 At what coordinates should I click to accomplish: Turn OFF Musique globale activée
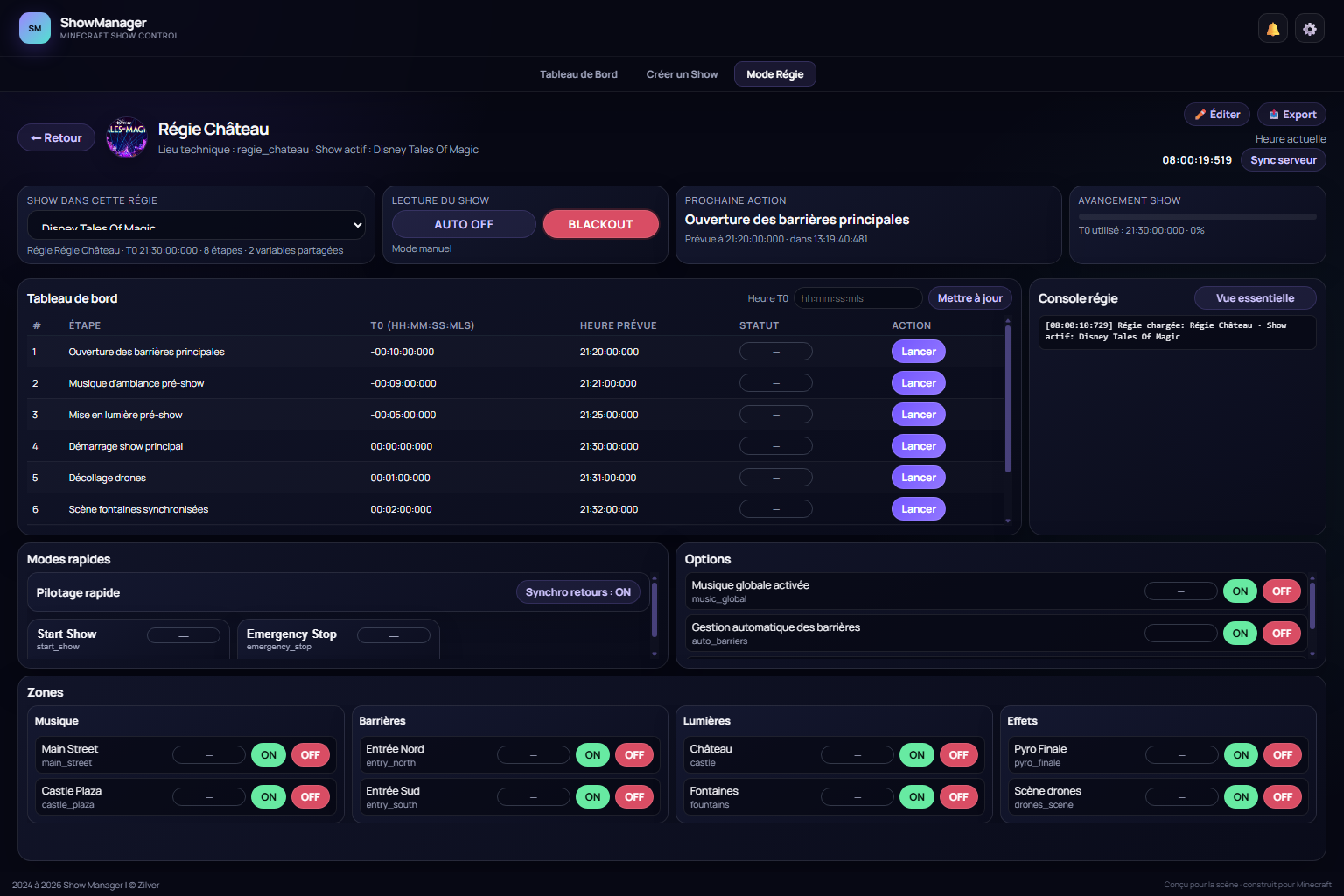pyautogui.click(x=1282, y=591)
